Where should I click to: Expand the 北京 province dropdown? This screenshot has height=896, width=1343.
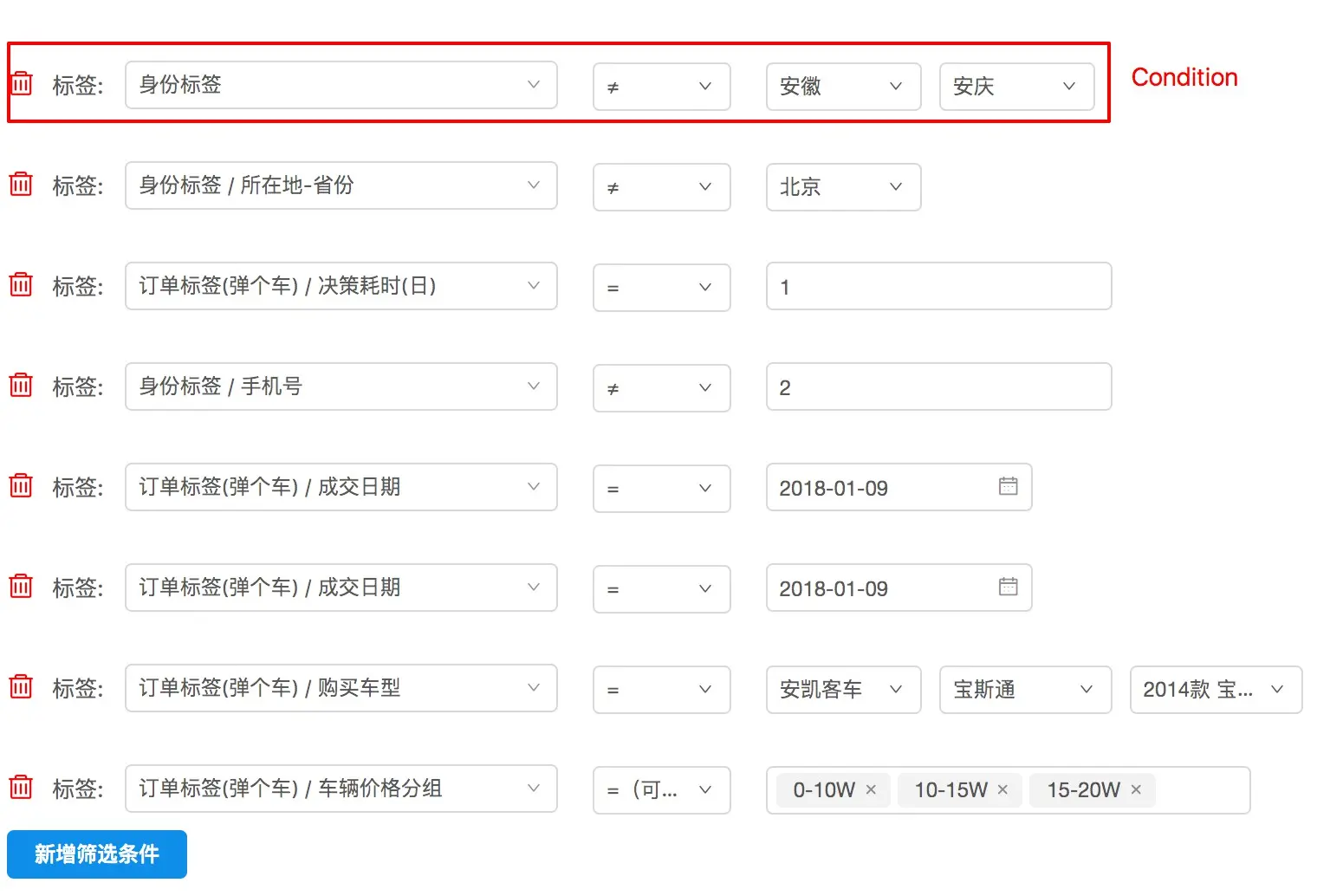pos(843,186)
